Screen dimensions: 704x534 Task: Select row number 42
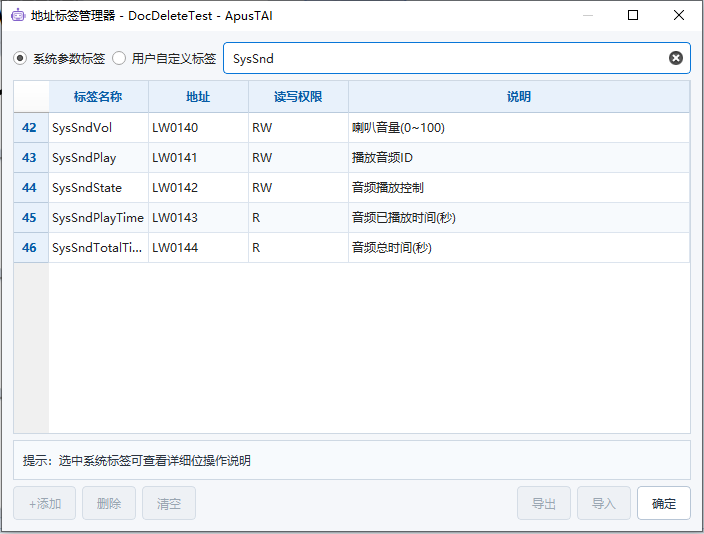point(30,128)
